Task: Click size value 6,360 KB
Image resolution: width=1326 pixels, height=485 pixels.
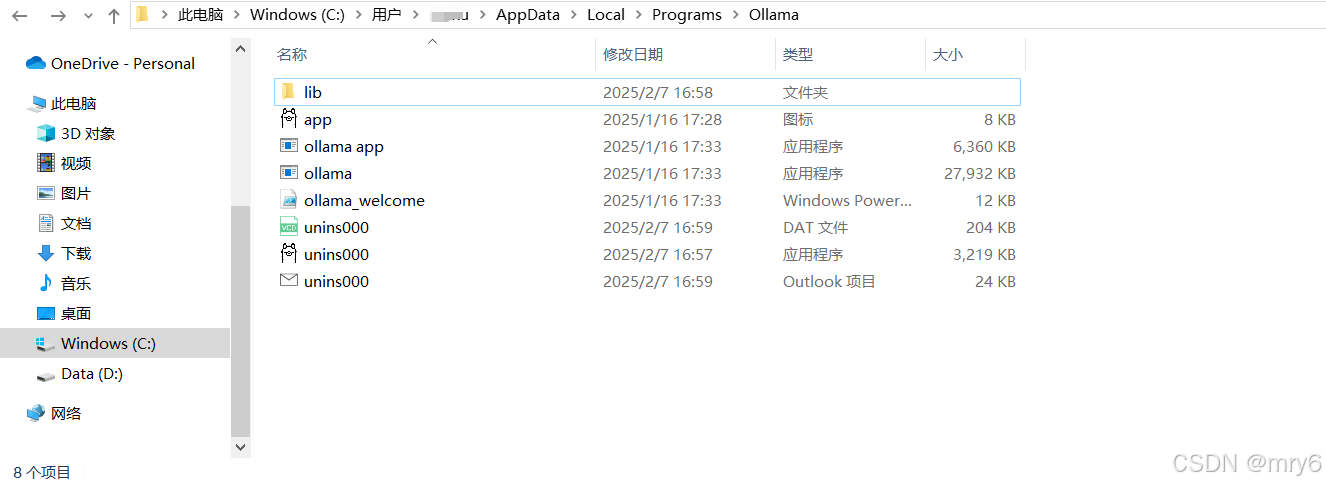Action: tap(984, 147)
